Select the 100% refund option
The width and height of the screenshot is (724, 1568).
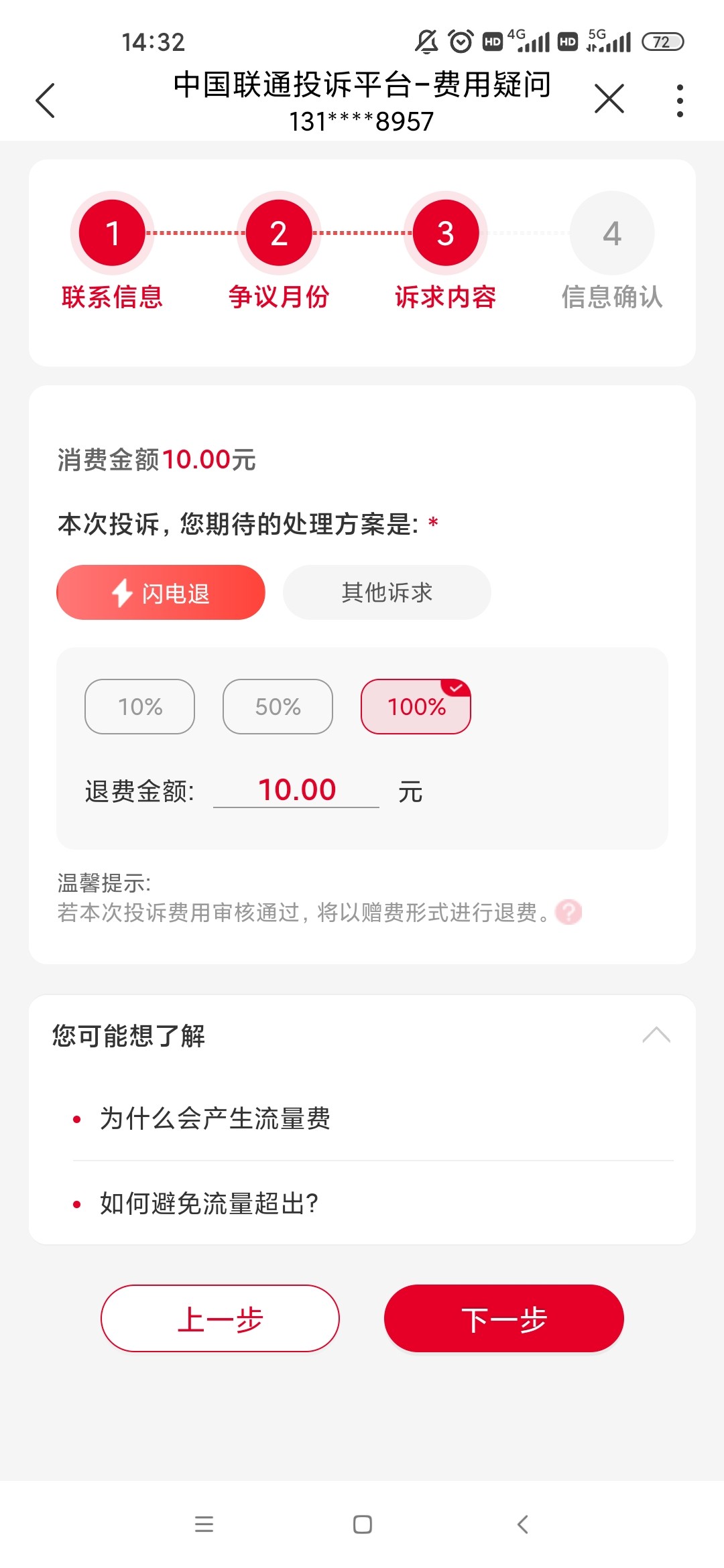click(x=416, y=706)
